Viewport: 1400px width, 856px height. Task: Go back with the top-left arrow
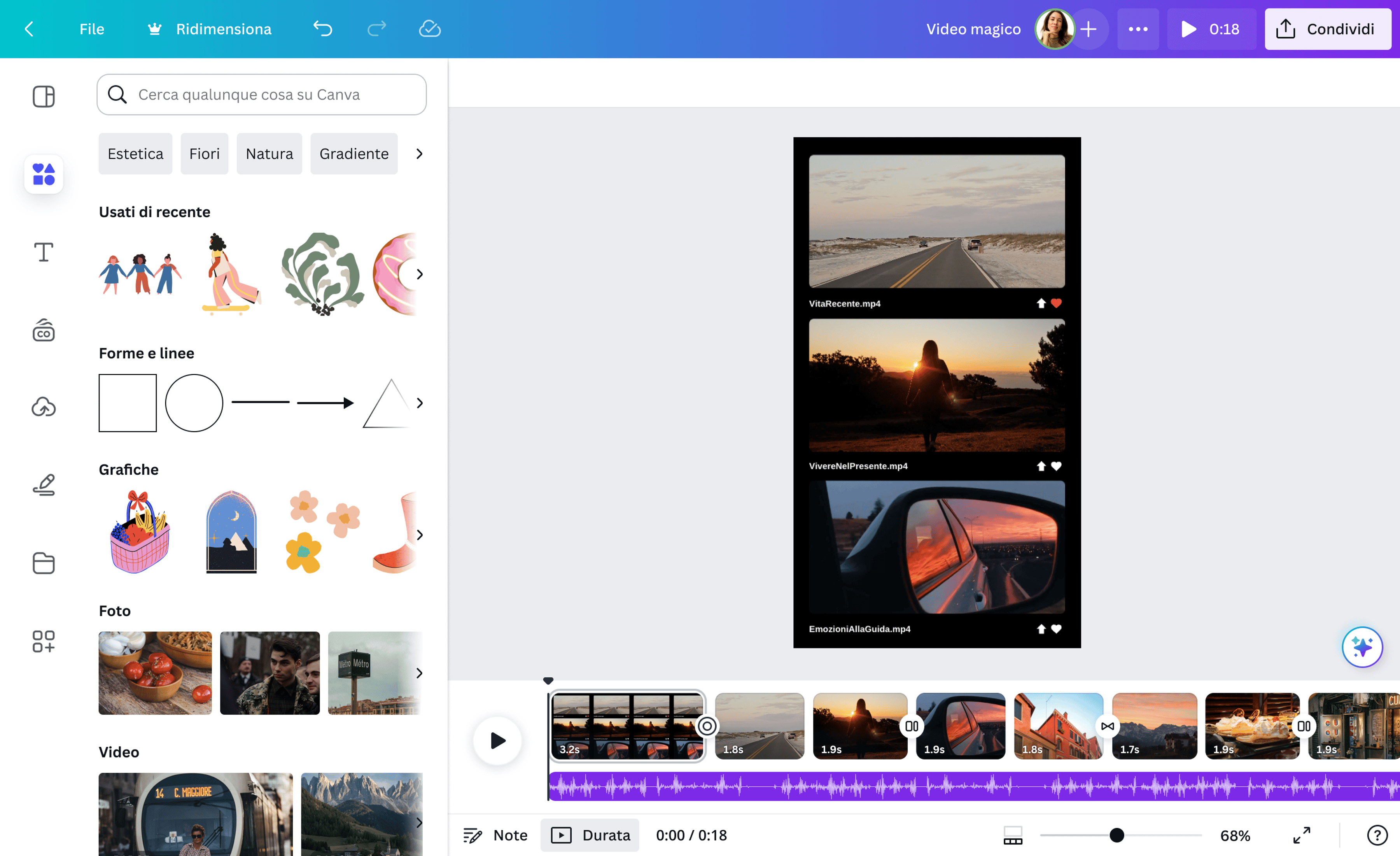pyautogui.click(x=30, y=29)
